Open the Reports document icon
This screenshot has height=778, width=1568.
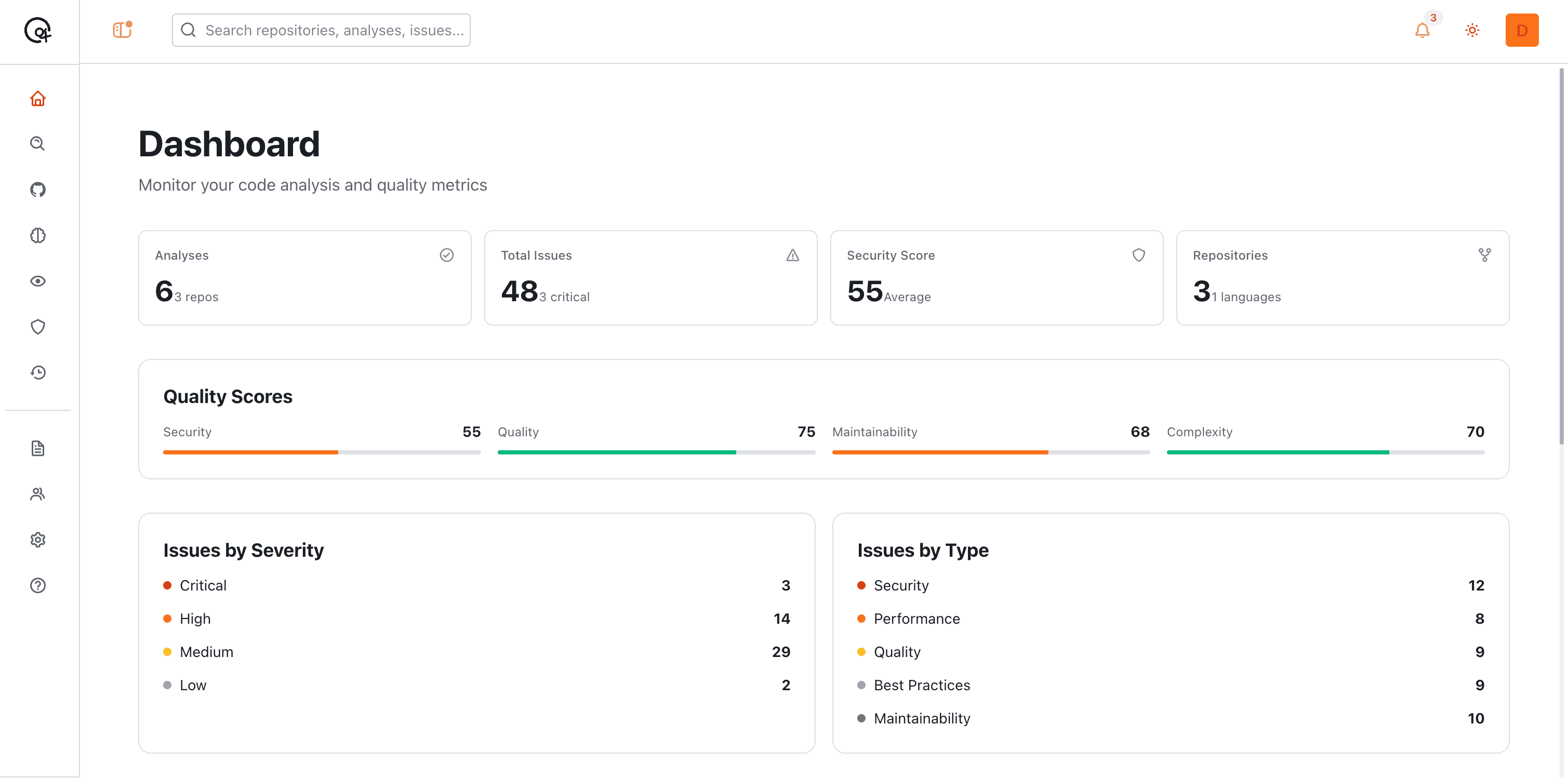38,448
